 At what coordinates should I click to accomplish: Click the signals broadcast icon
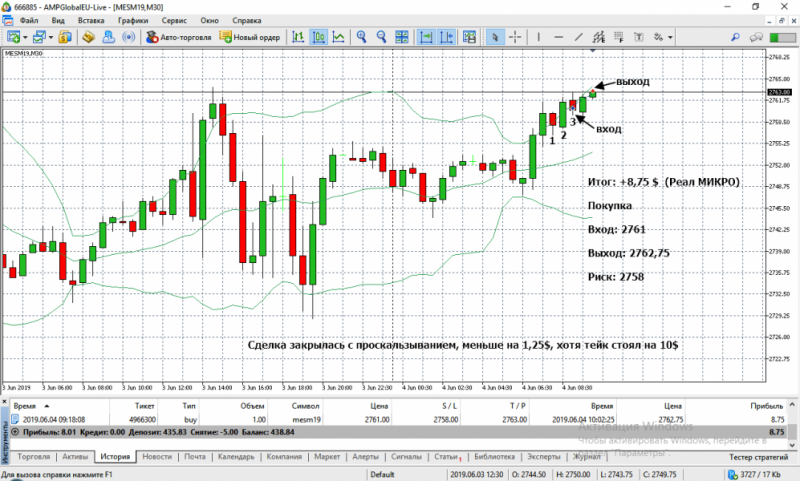point(129,37)
